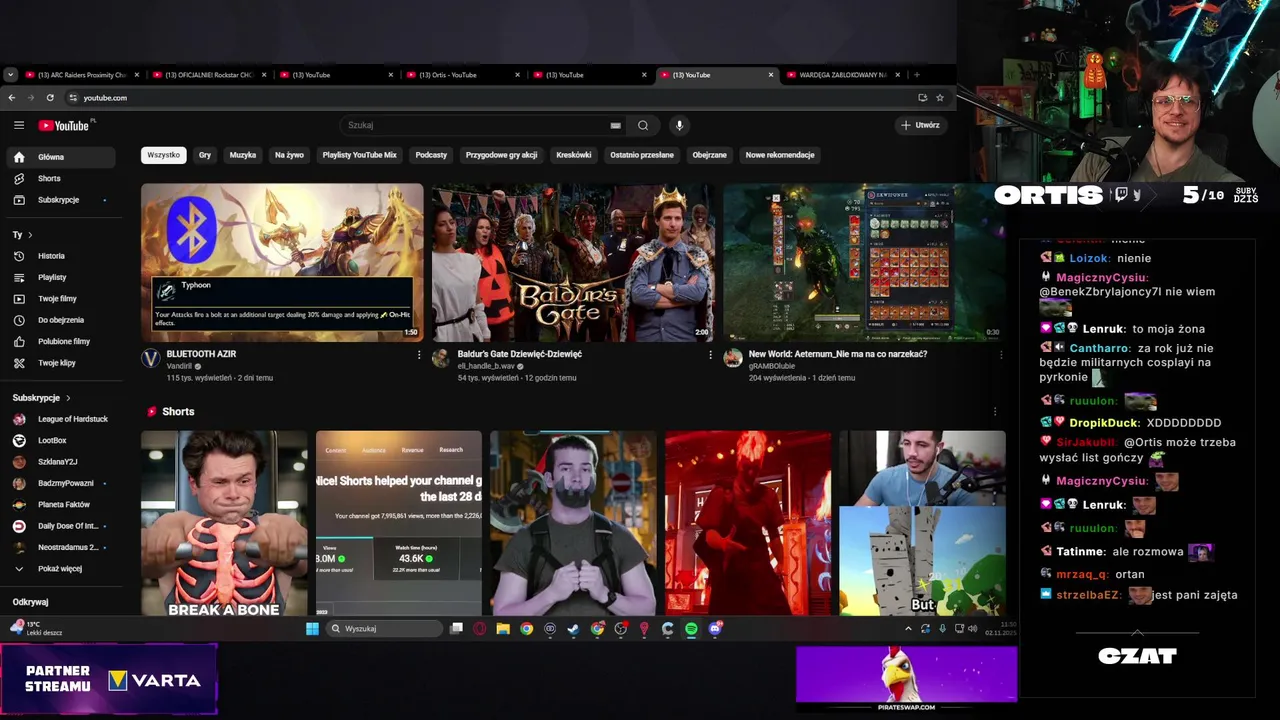
Task: Open Shorts from the sidebar
Action: pos(61,178)
